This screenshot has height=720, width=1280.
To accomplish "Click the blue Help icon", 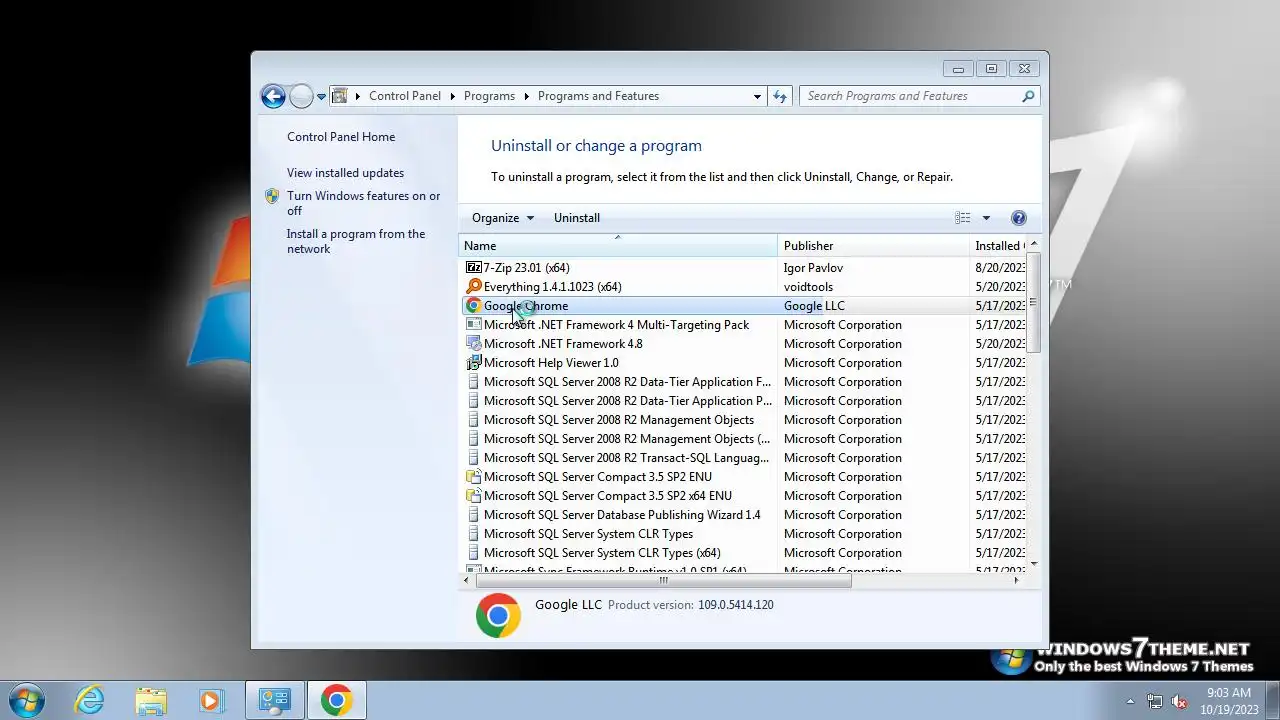I will (x=1019, y=218).
